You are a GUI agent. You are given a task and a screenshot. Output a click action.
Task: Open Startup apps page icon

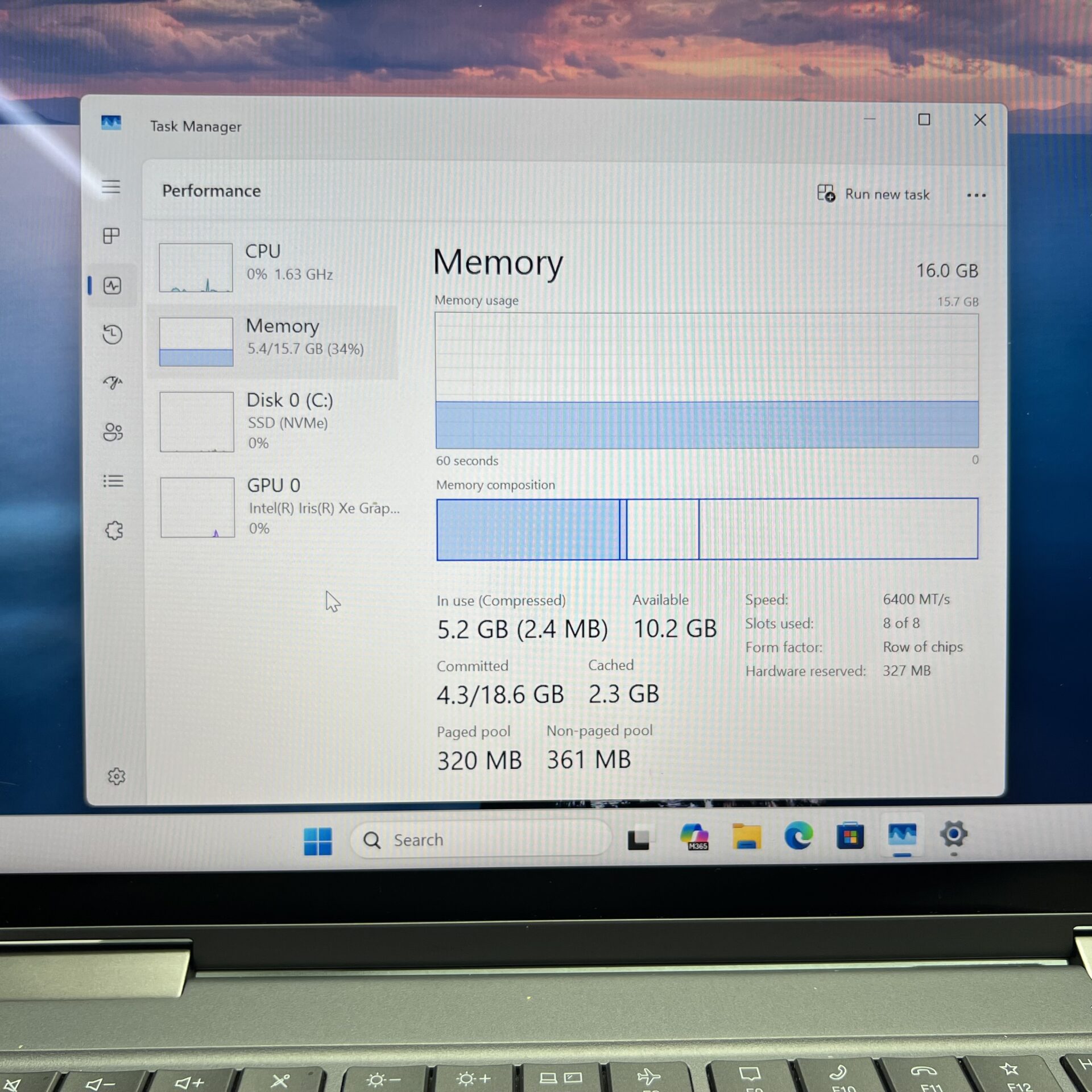pyautogui.click(x=113, y=383)
